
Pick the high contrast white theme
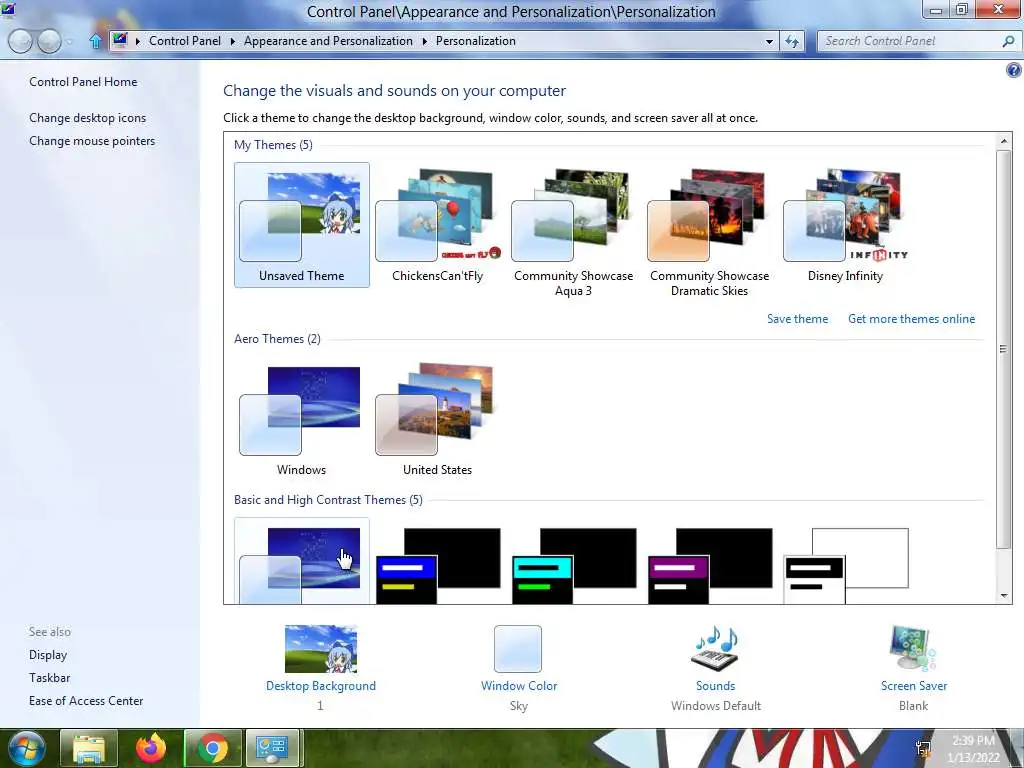pyautogui.click(x=846, y=566)
